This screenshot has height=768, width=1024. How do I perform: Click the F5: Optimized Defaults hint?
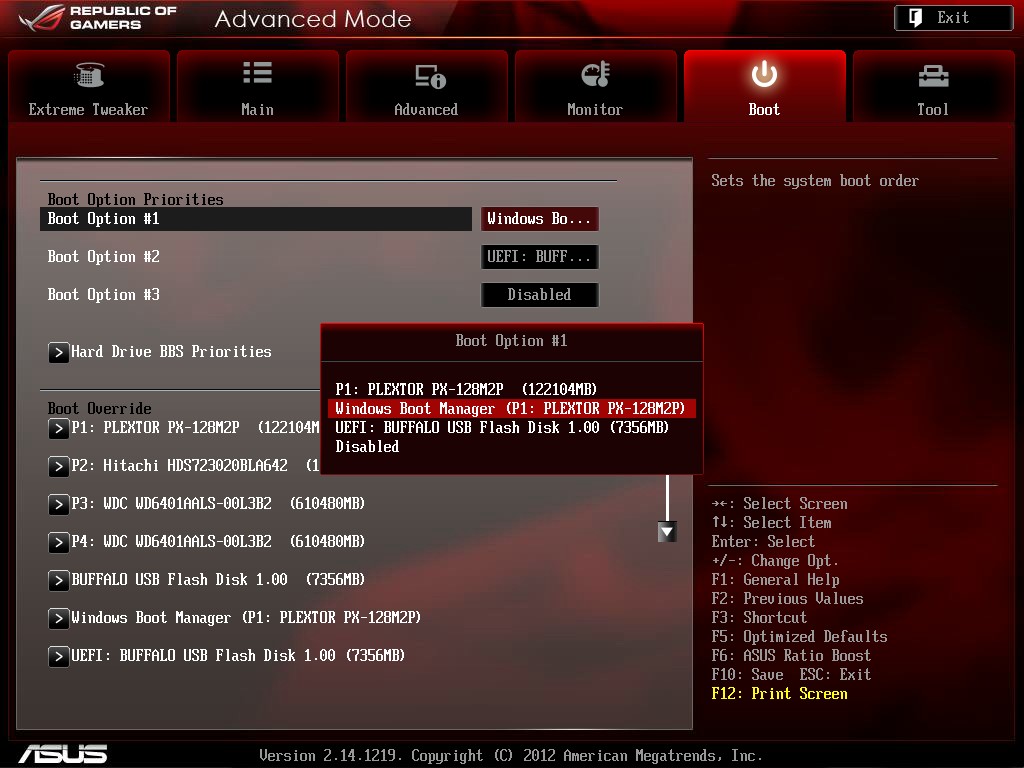coord(799,636)
